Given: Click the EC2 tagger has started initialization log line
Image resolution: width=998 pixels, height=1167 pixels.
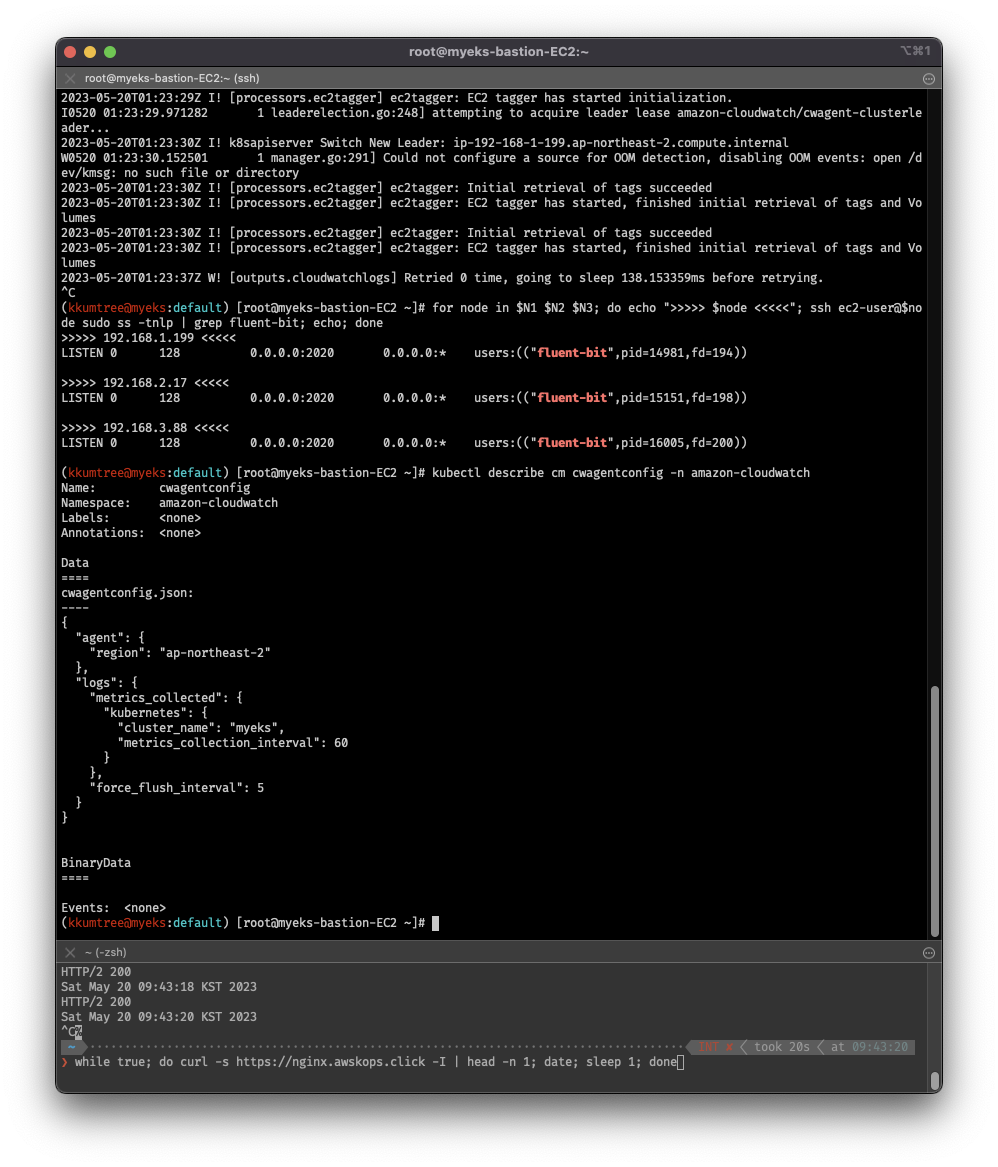Looking at the screenshot, I should click(397, 97).
